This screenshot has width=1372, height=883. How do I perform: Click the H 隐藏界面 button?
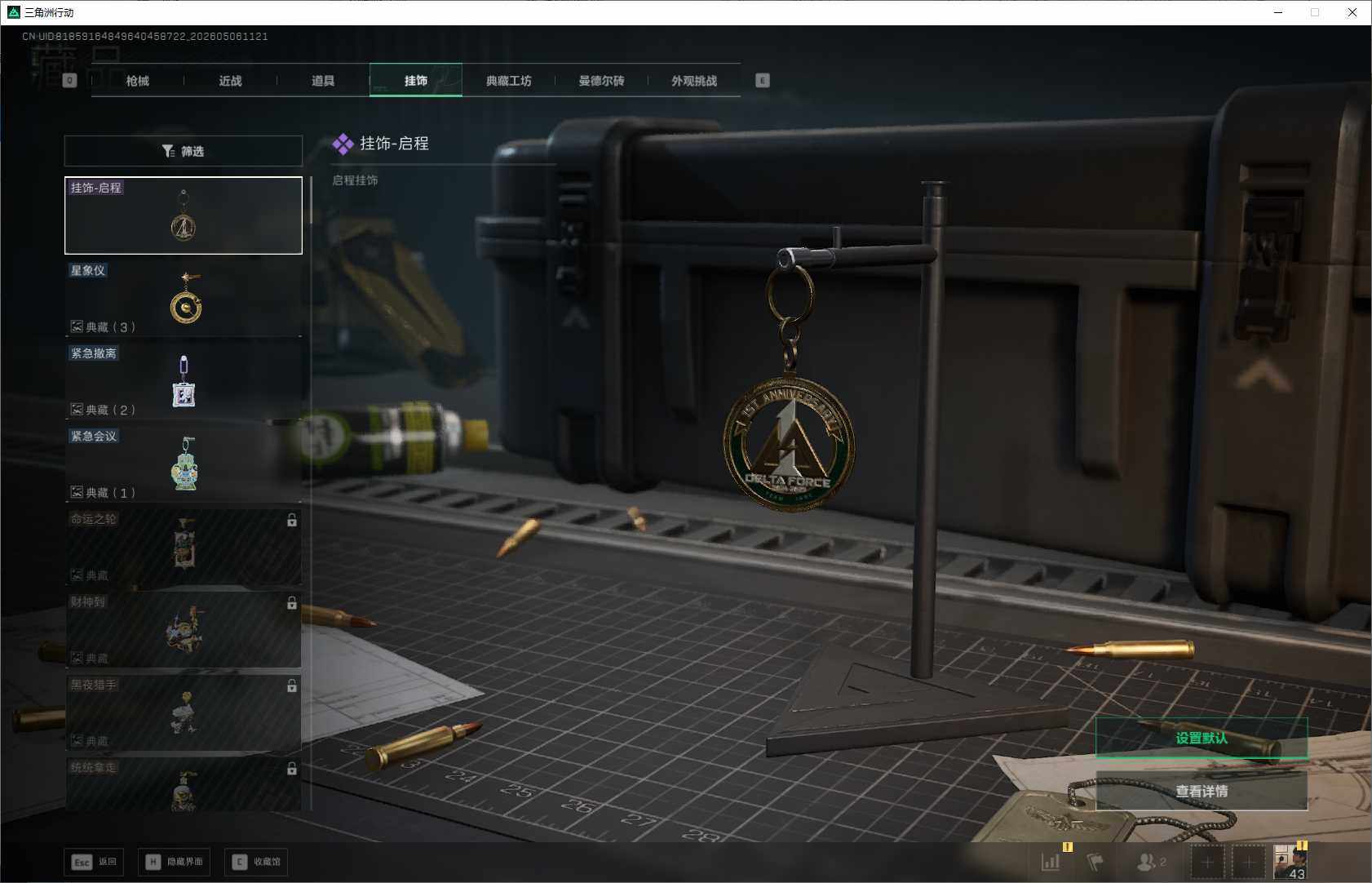(x=174, y=862)
